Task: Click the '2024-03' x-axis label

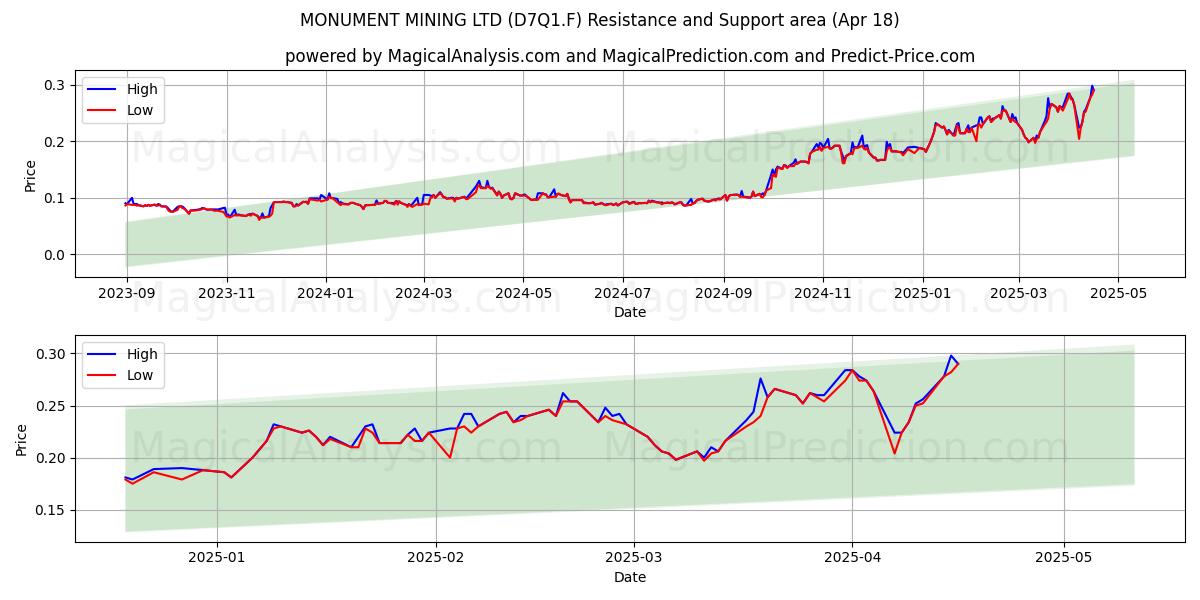Action: [x=424, y=294]
